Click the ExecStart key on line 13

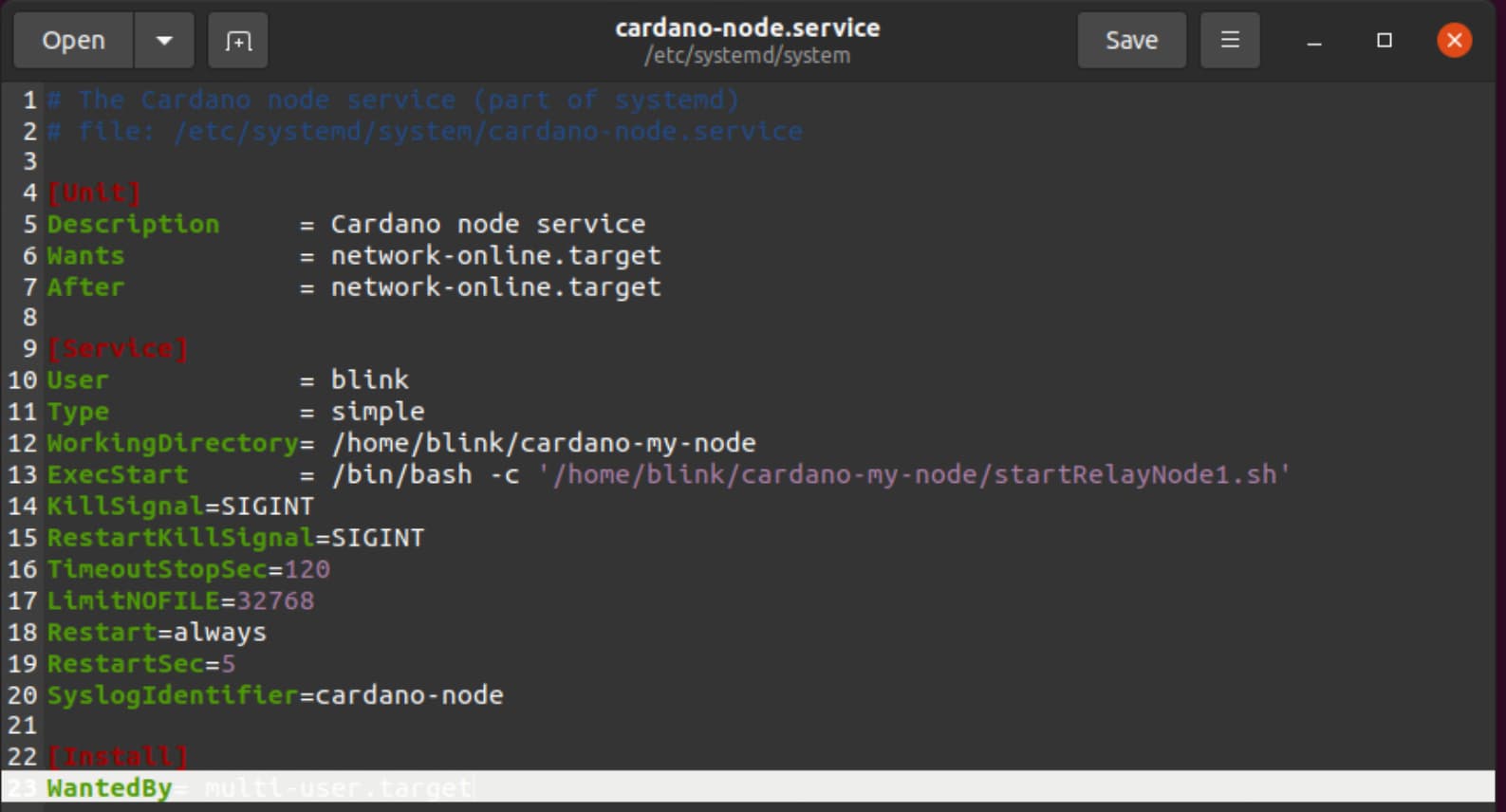(x=118, y=474)
